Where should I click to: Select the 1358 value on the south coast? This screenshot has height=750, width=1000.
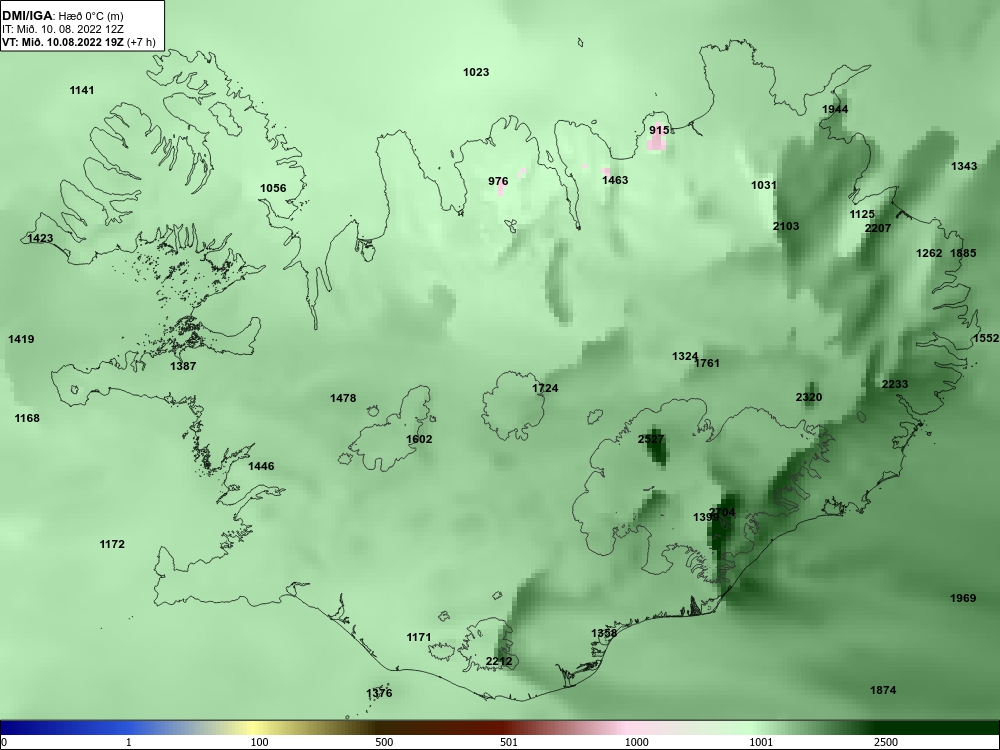click(x=604, y=633)
